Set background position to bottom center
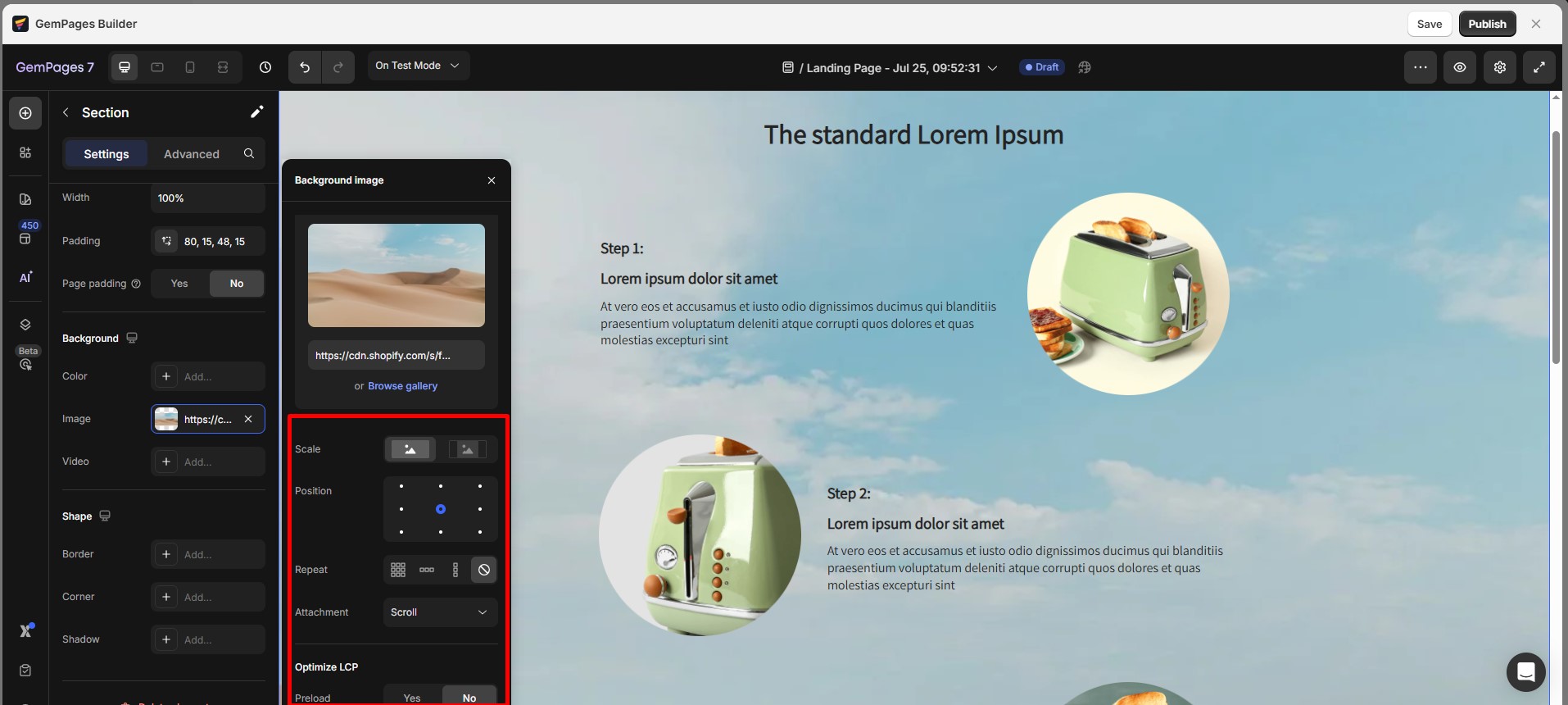This screenshot has height=705, width=1568. [x=441, y=532]
